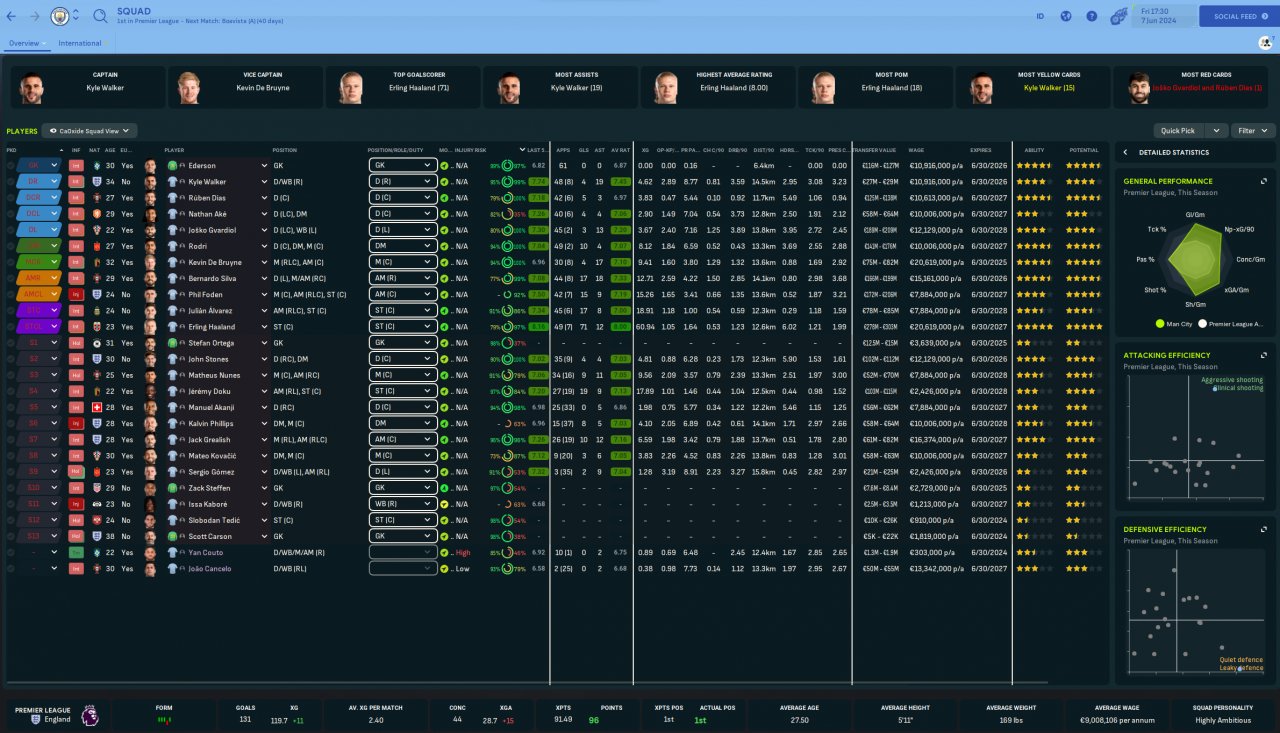
Task: Toggle selection circle for Erling Haaland row
Action: (x=11, y=326)
